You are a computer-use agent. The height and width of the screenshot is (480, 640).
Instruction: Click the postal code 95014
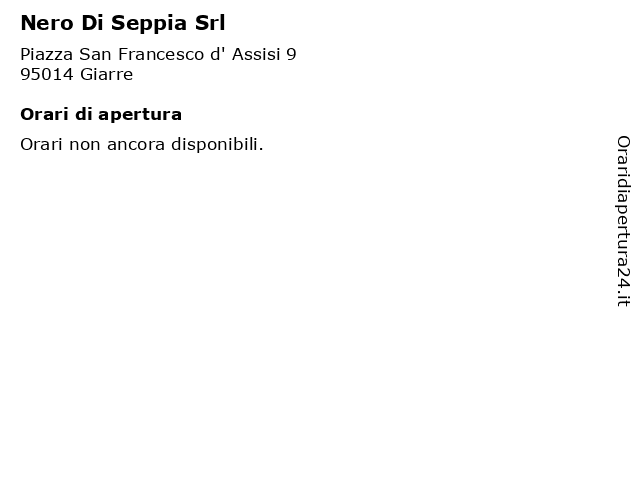coord(47,75)
